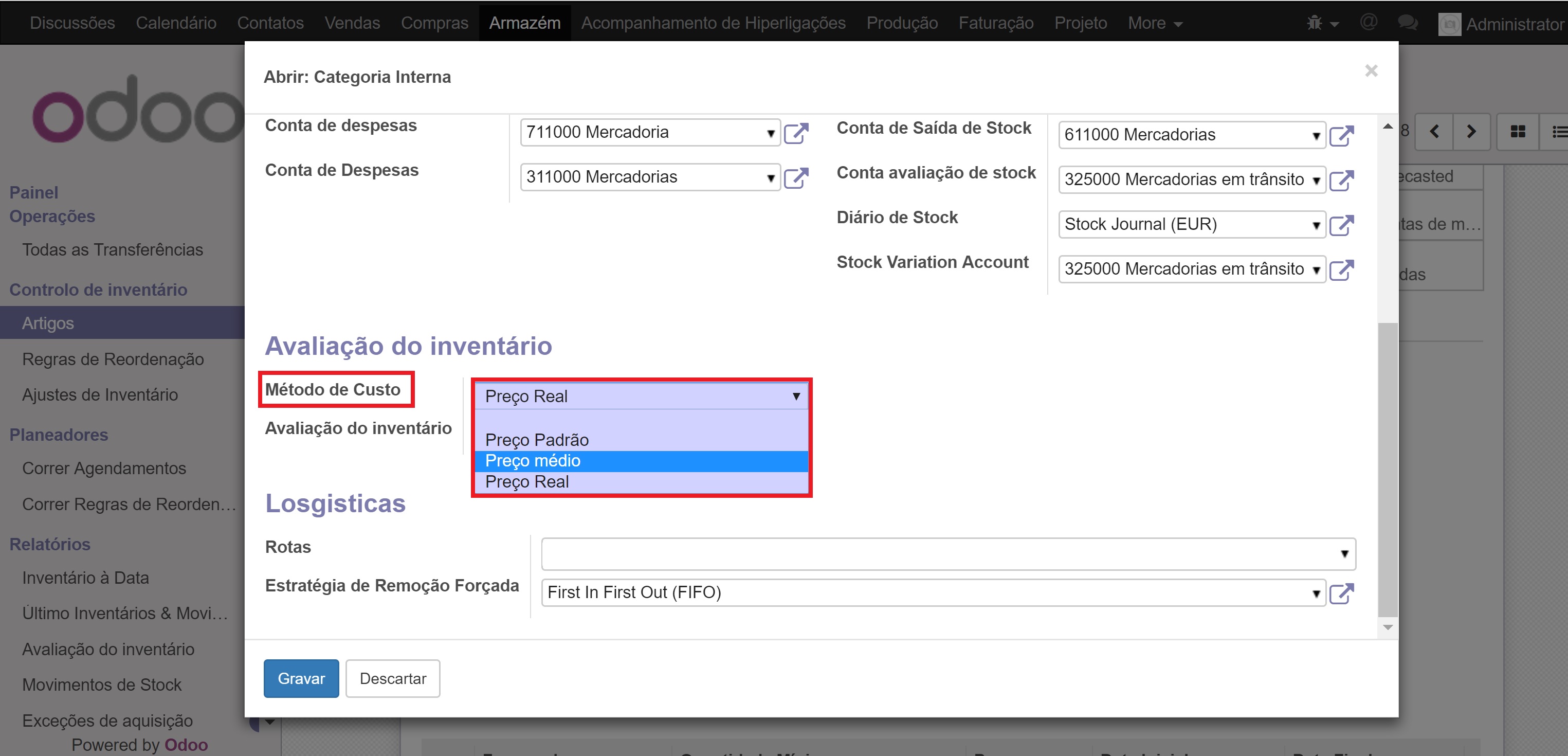Open external link beside Stock Variation Account
This screenshot has height=756, width=1568.
1341,269
